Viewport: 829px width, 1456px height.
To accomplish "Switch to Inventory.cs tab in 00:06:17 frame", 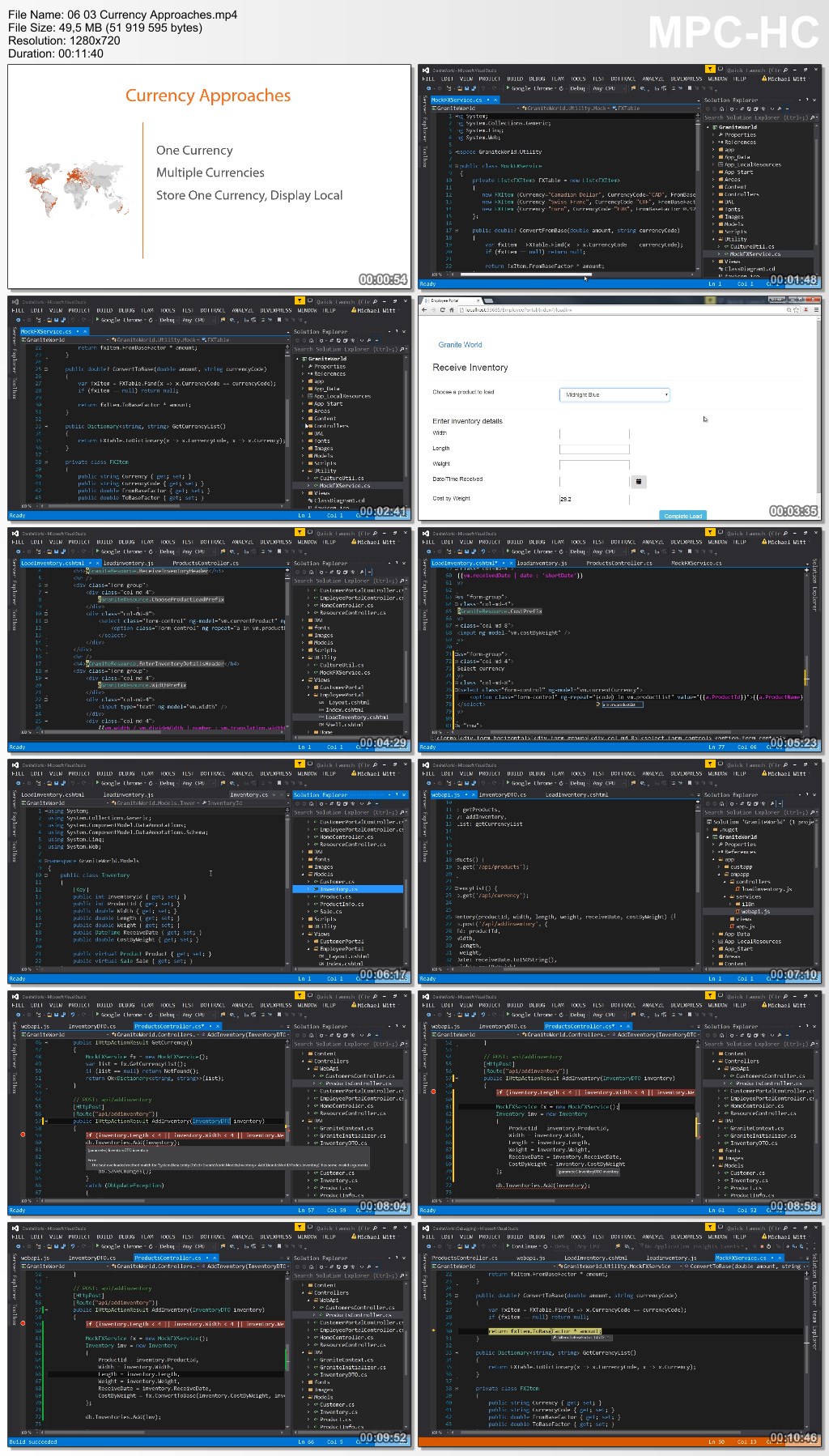I will coord(249,794).
